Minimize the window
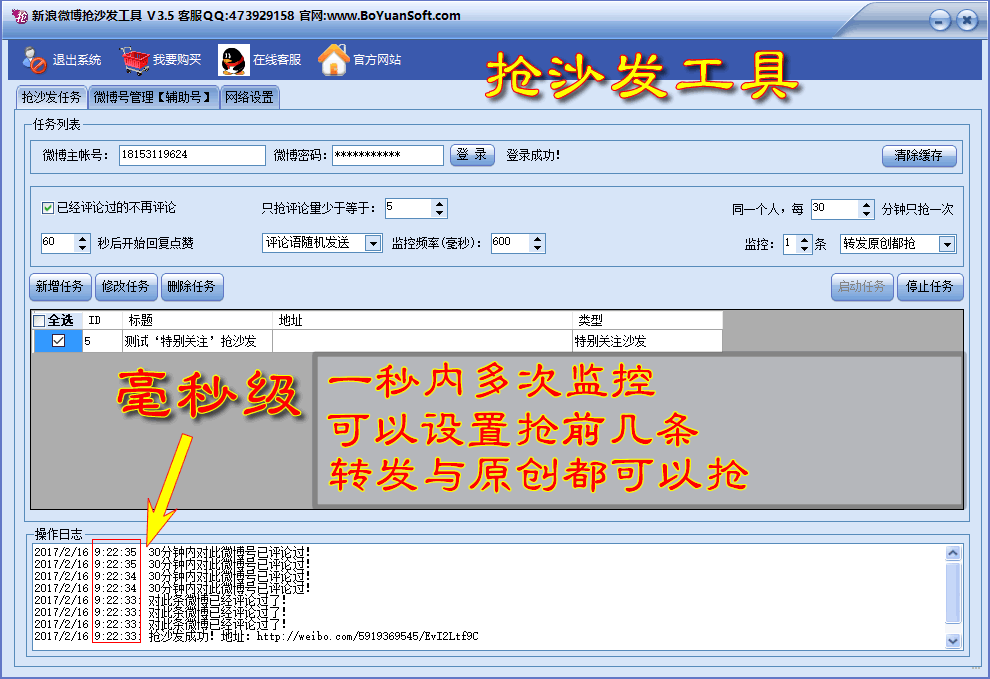990x679 pixels. (x=940, y=20)
